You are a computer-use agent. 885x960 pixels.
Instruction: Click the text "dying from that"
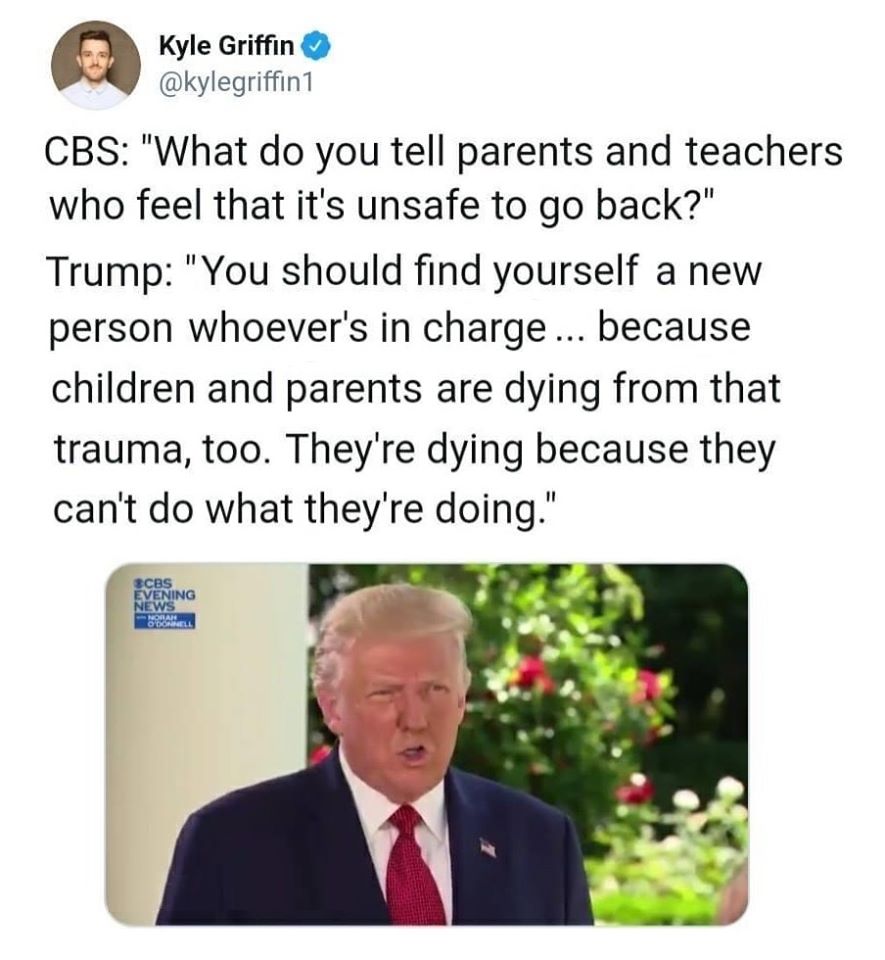click(x=641, y=390)
